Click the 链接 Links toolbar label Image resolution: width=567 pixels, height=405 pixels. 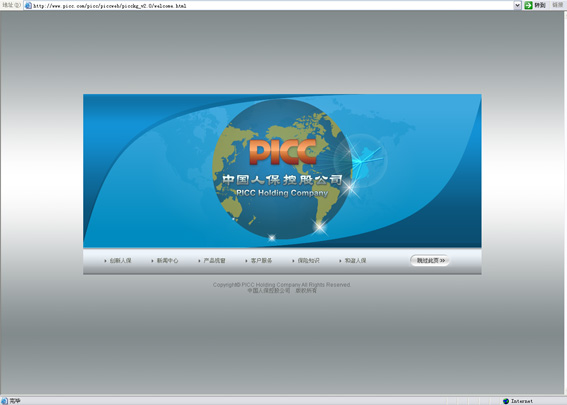558,5
